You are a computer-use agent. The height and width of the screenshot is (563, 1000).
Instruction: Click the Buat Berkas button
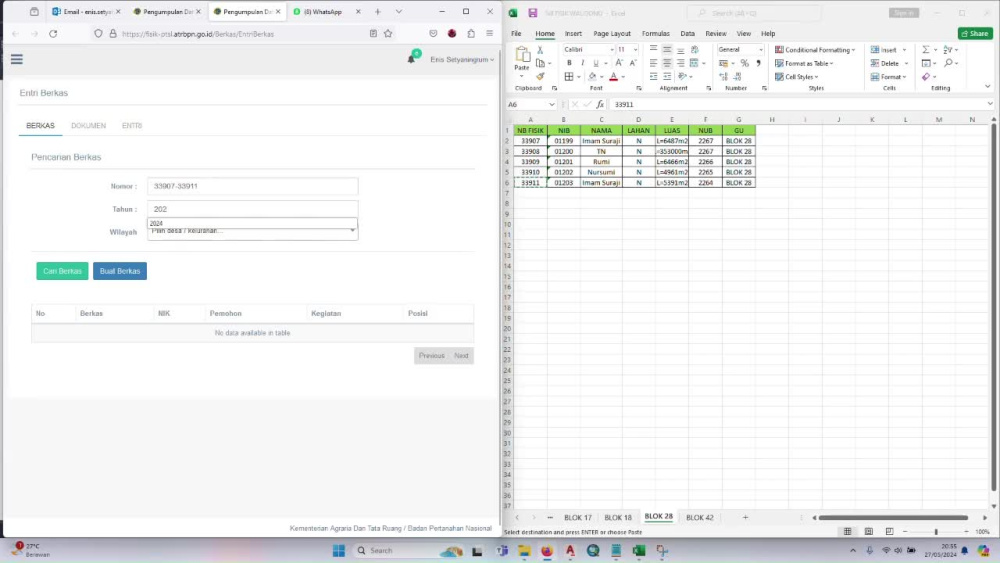pos(120,271)
